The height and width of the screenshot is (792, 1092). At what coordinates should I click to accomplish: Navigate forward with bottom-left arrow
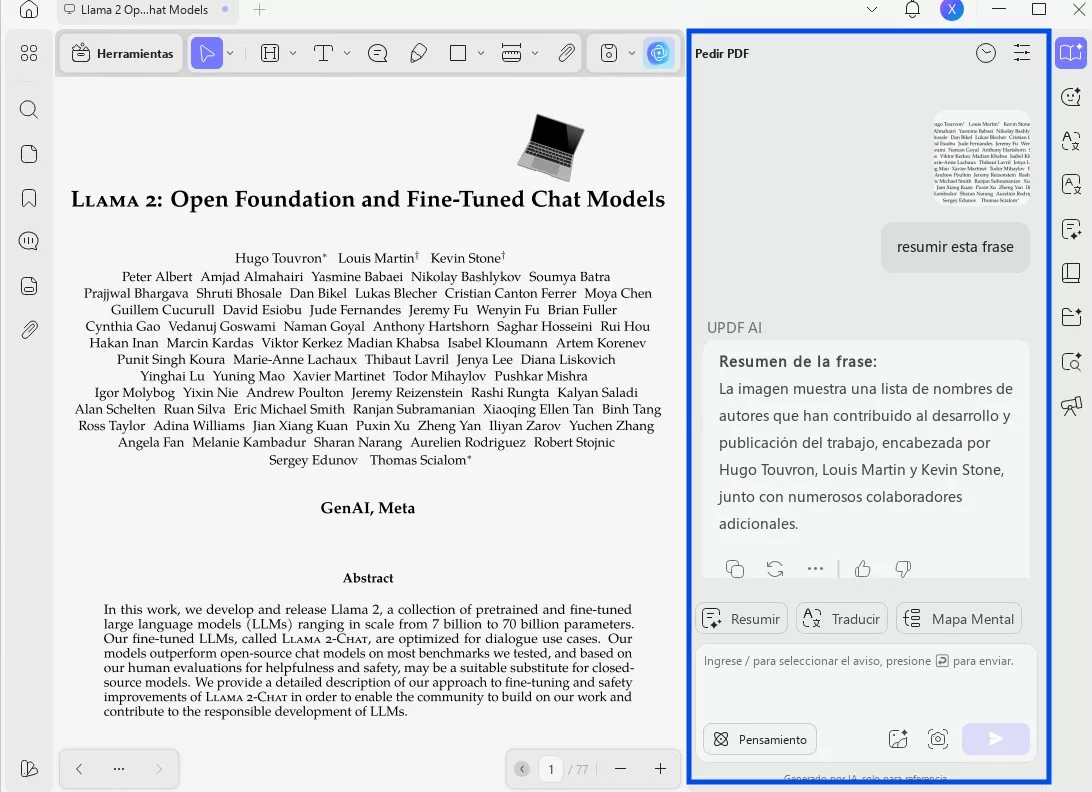pyautogui.click(x=159, y=768)
